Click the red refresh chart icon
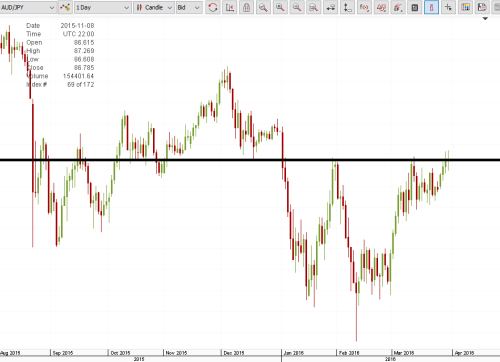The image size is (500, 362). [213, 7]
